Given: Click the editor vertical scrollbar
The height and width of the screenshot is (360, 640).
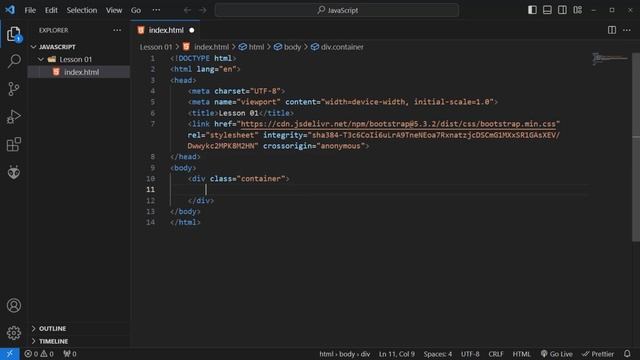Looking at the screenshot, I should click(636, 147).
